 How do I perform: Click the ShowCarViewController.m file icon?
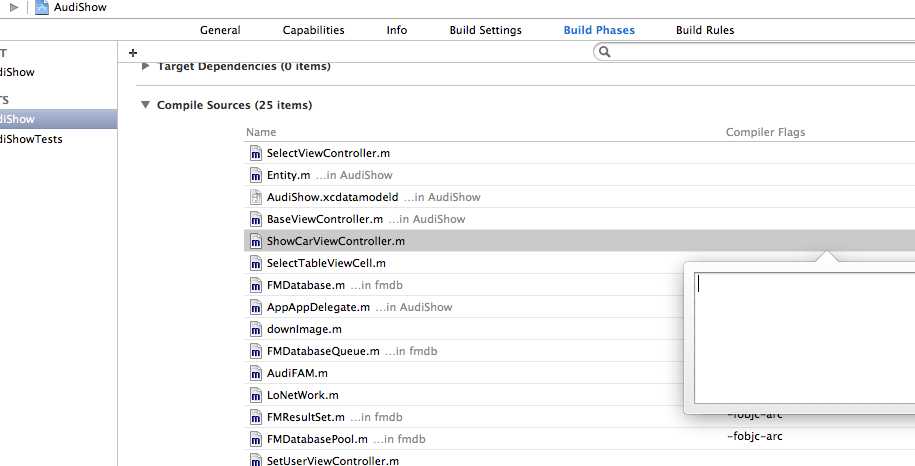click(256, 241)
